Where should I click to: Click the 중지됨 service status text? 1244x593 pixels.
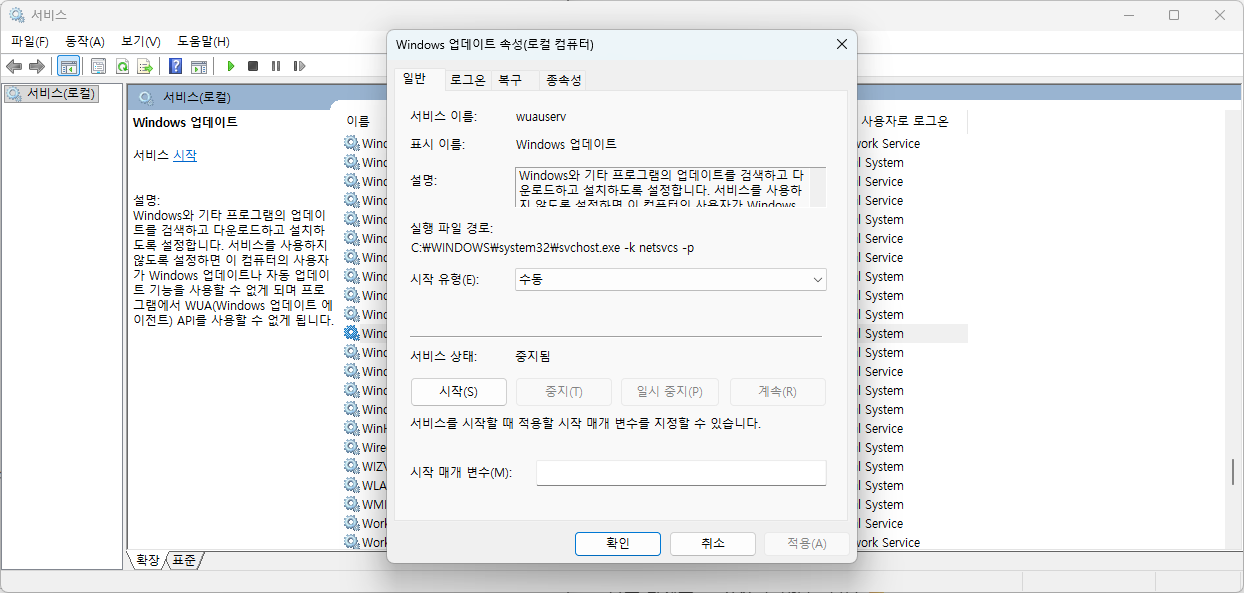[x=532, y=355]
